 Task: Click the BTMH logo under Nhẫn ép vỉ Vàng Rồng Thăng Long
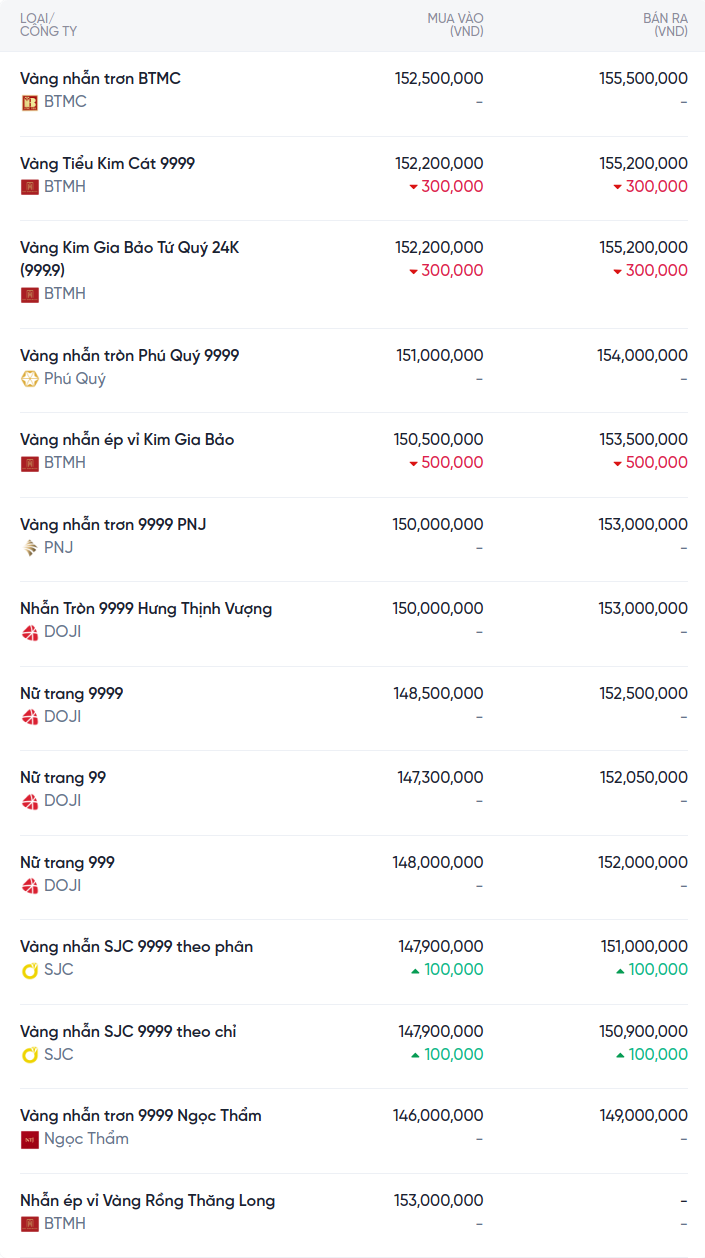tap(30, 1224)
